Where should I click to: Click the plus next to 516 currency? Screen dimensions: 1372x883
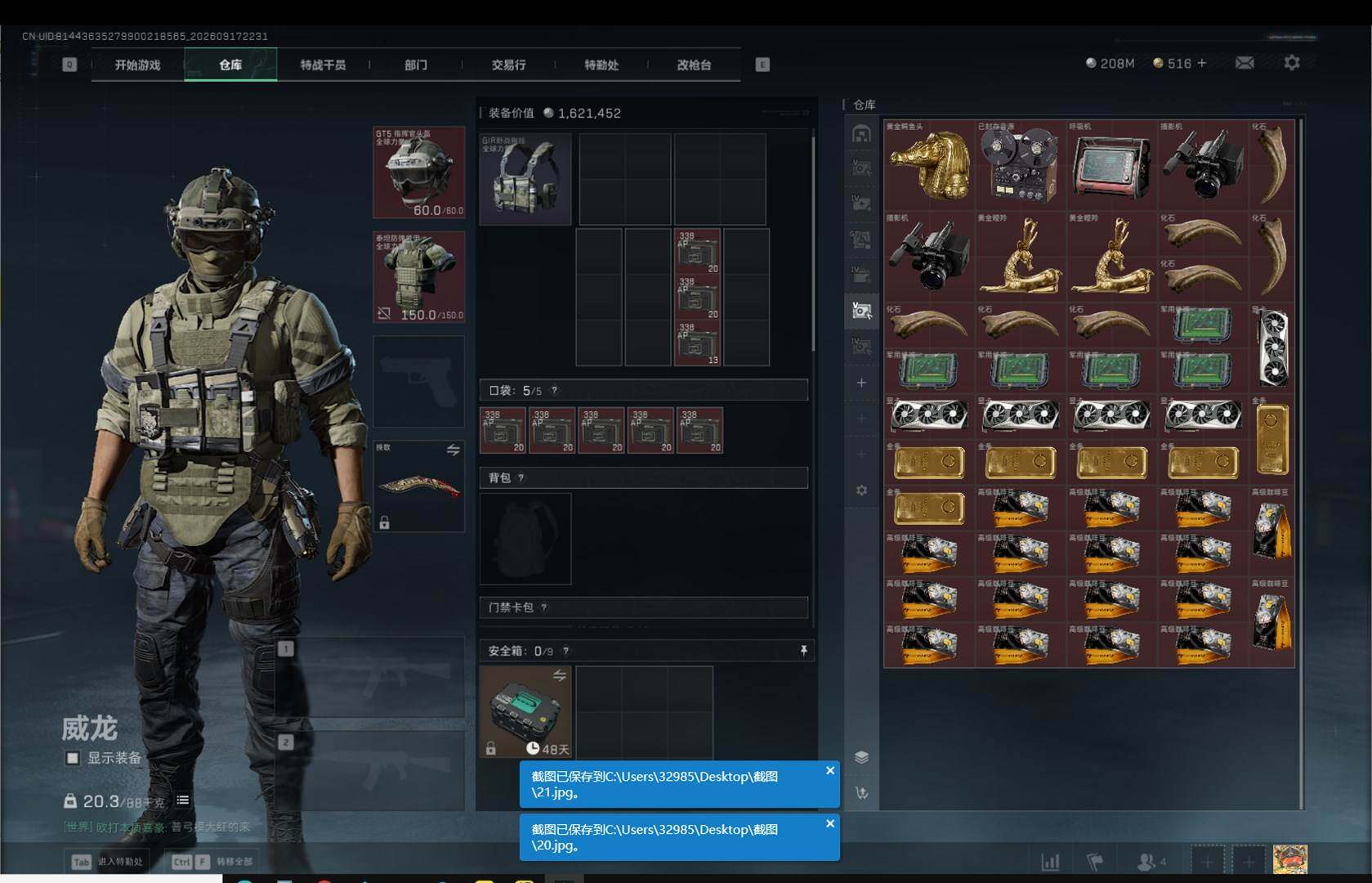1201,63
